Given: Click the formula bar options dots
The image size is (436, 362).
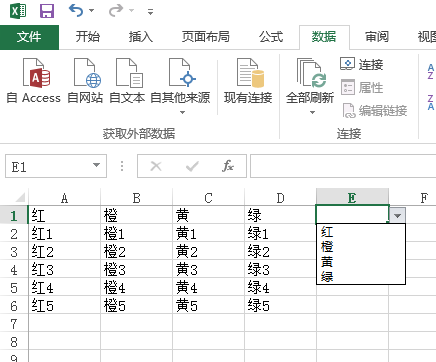Looking at the screenshot, I should (122, 166).
